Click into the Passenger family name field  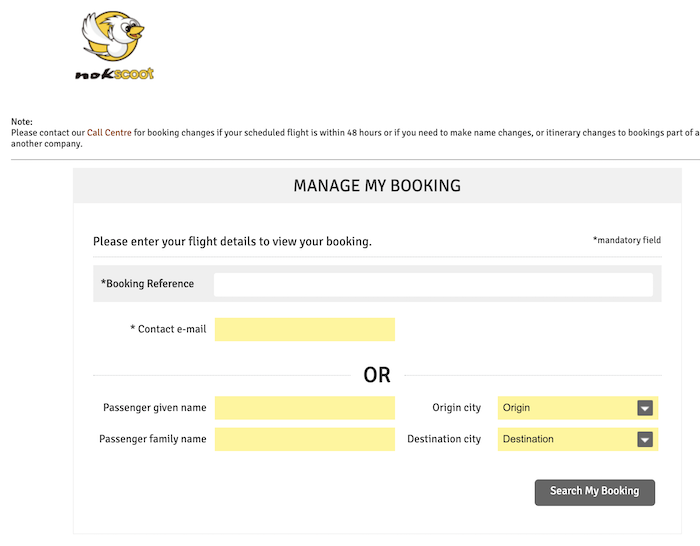coord(305,439)
